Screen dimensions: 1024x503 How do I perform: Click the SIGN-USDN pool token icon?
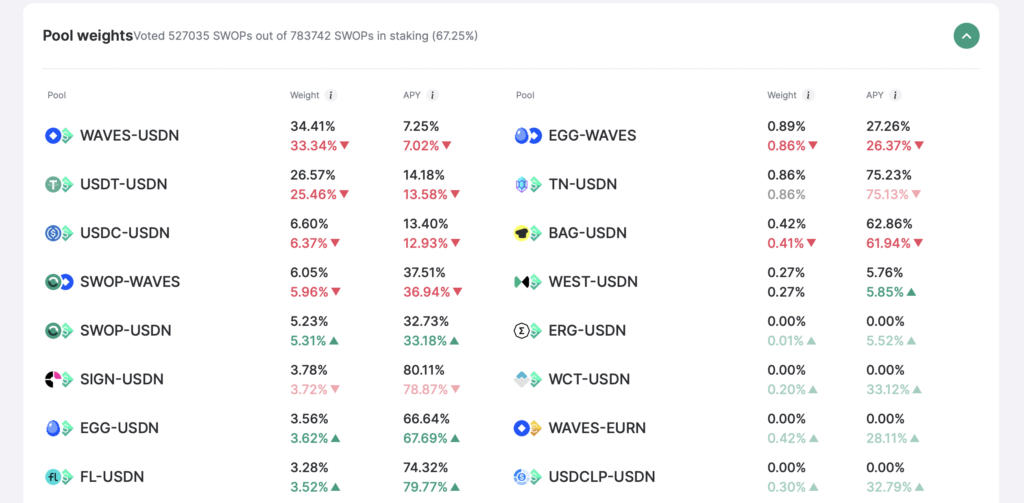coord(59,380)
